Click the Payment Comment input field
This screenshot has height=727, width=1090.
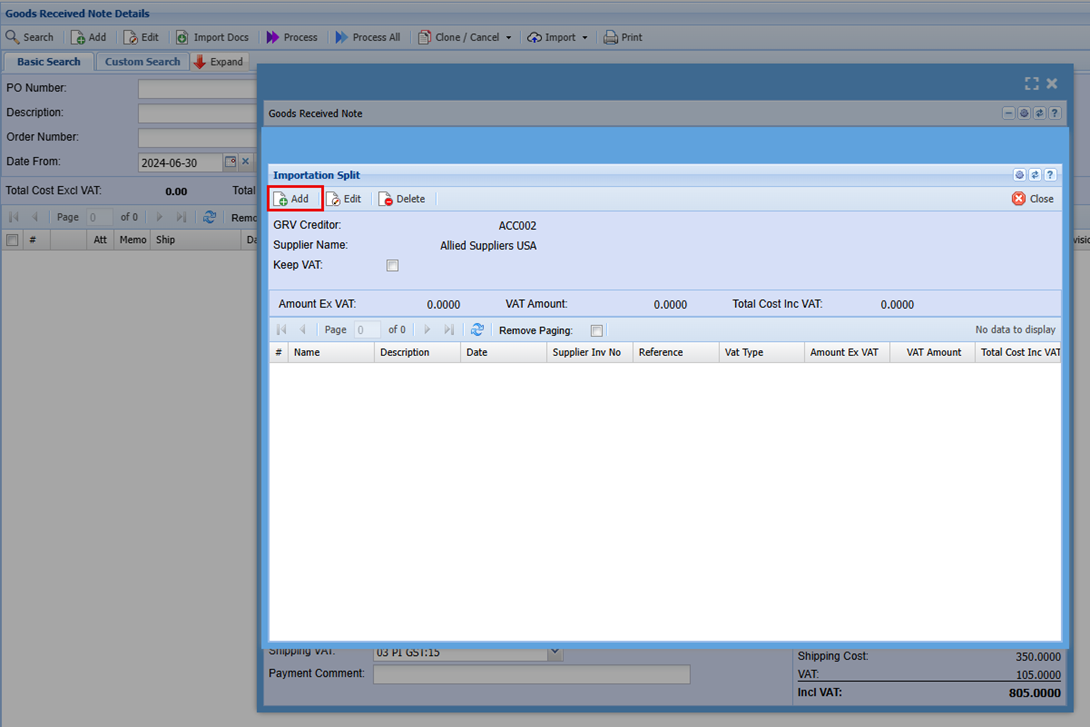point(531,675)
